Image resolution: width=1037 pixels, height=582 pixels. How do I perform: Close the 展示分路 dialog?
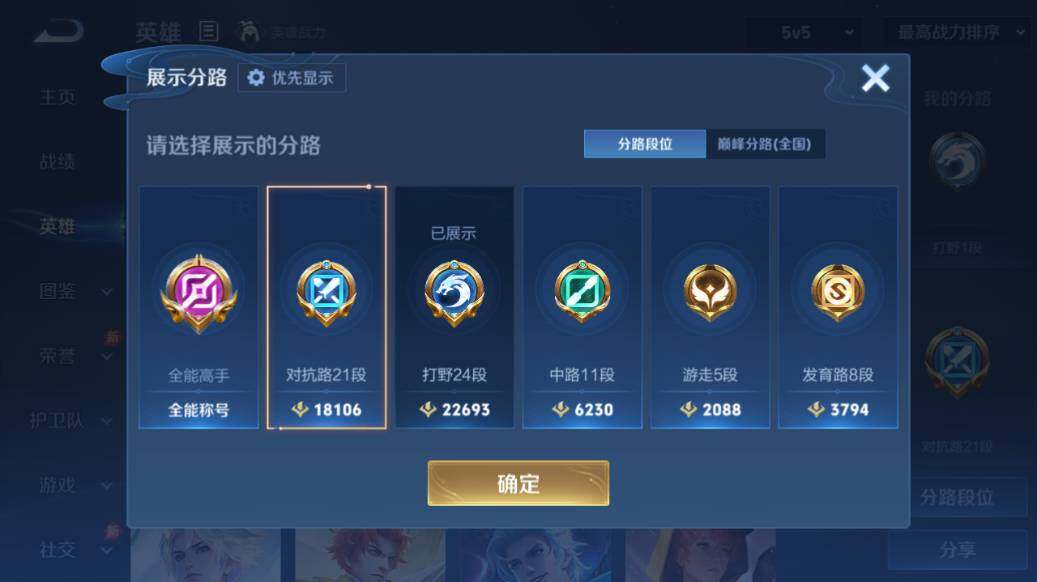tap(875, 78)
